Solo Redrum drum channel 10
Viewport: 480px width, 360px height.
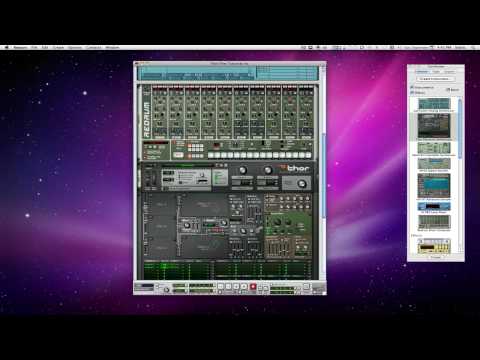(306, 87)
